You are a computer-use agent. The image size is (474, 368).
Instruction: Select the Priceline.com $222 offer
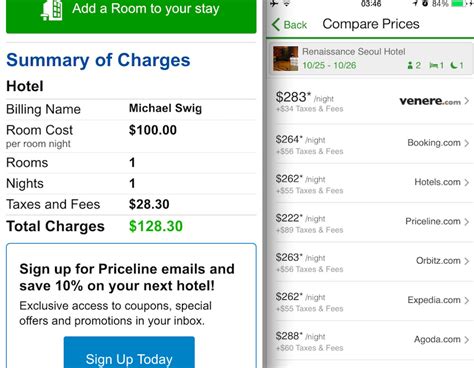[372, 222]
